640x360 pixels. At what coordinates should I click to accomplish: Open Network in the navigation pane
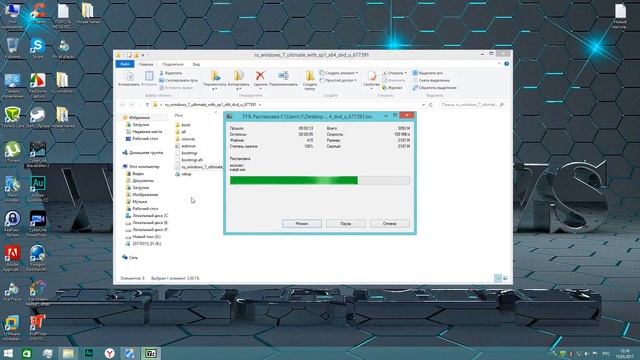point(130,258)
